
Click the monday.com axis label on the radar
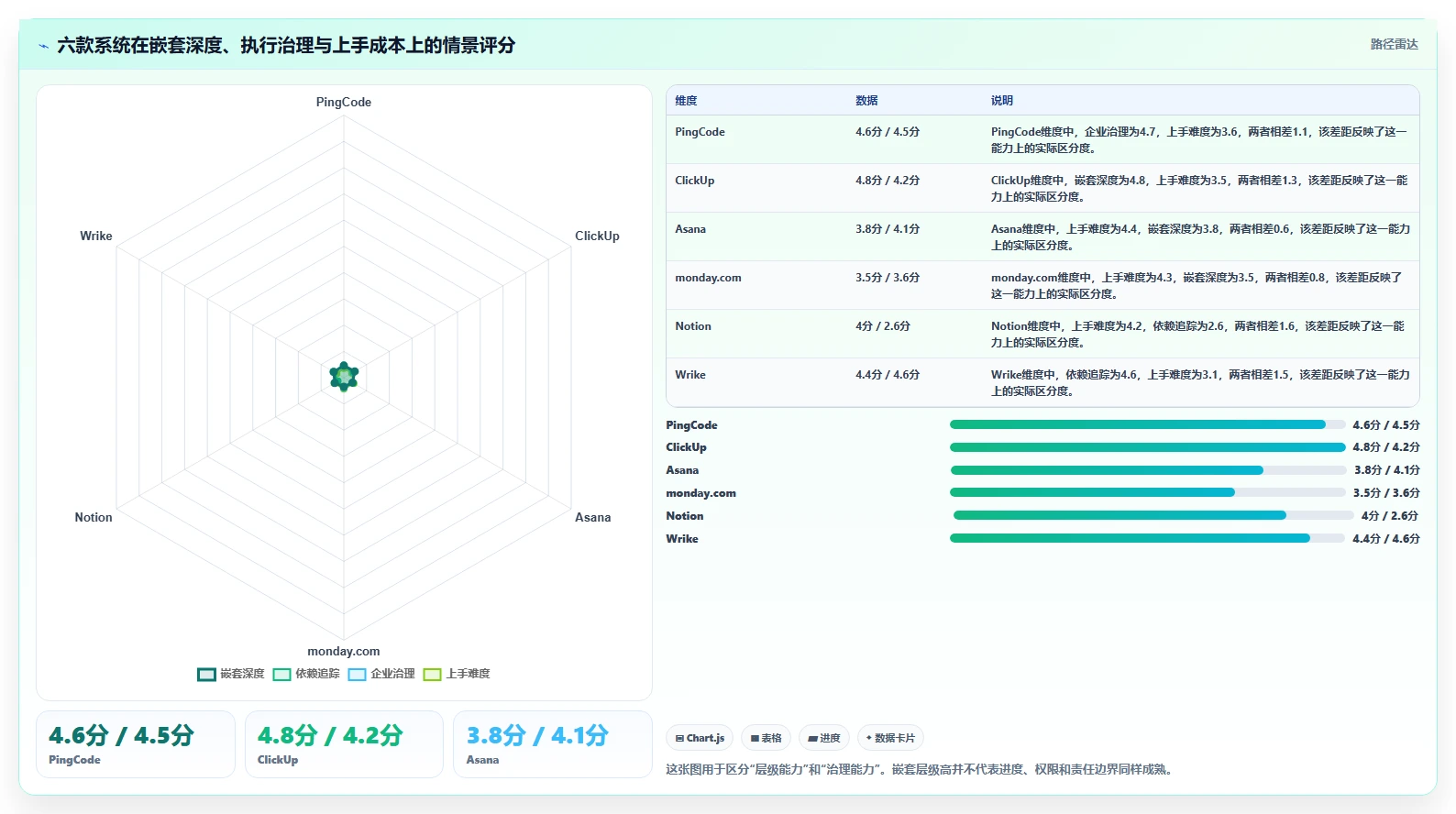point(344,651)
